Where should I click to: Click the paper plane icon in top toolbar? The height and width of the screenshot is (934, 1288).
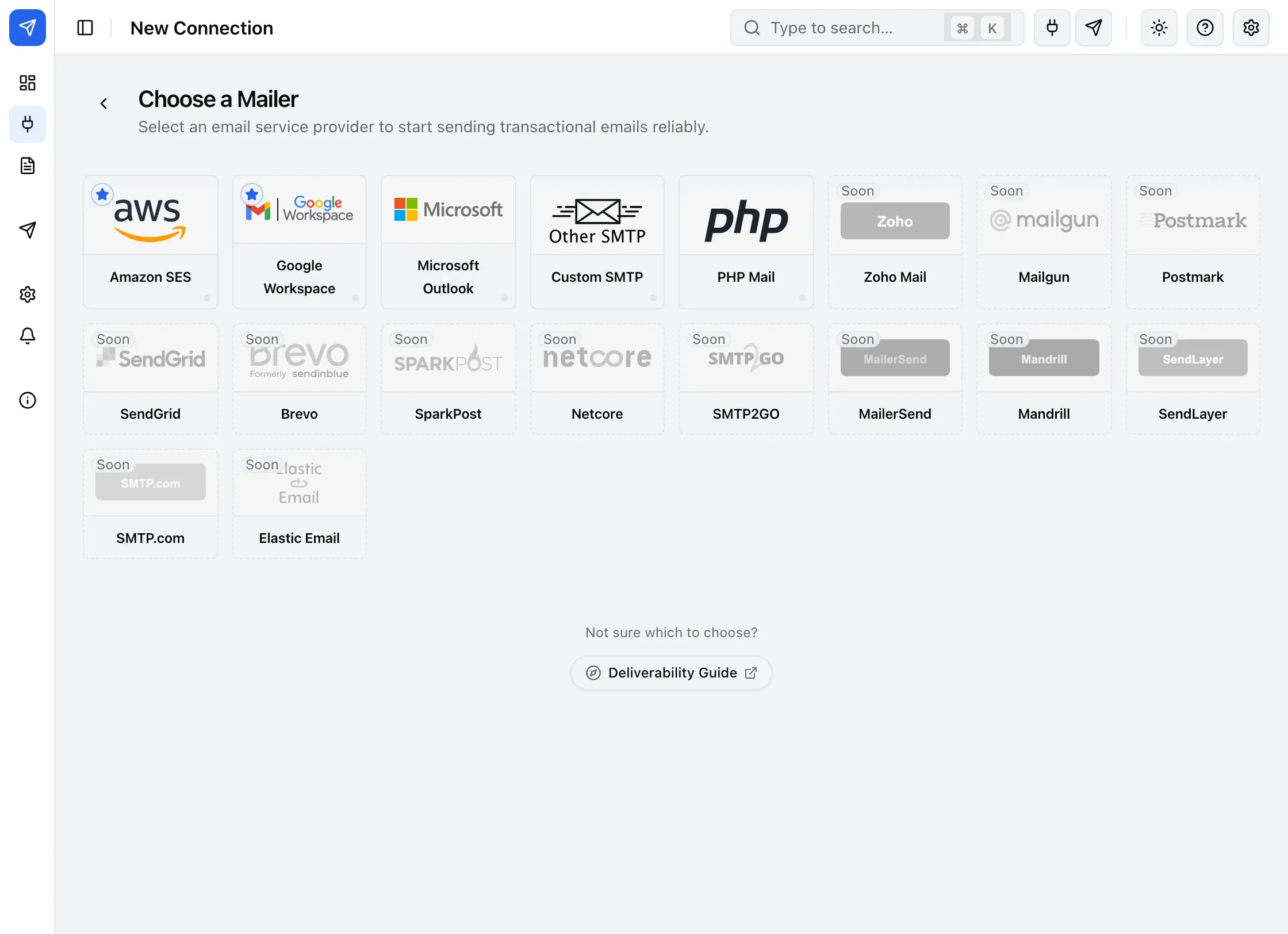click(1094, 28)
